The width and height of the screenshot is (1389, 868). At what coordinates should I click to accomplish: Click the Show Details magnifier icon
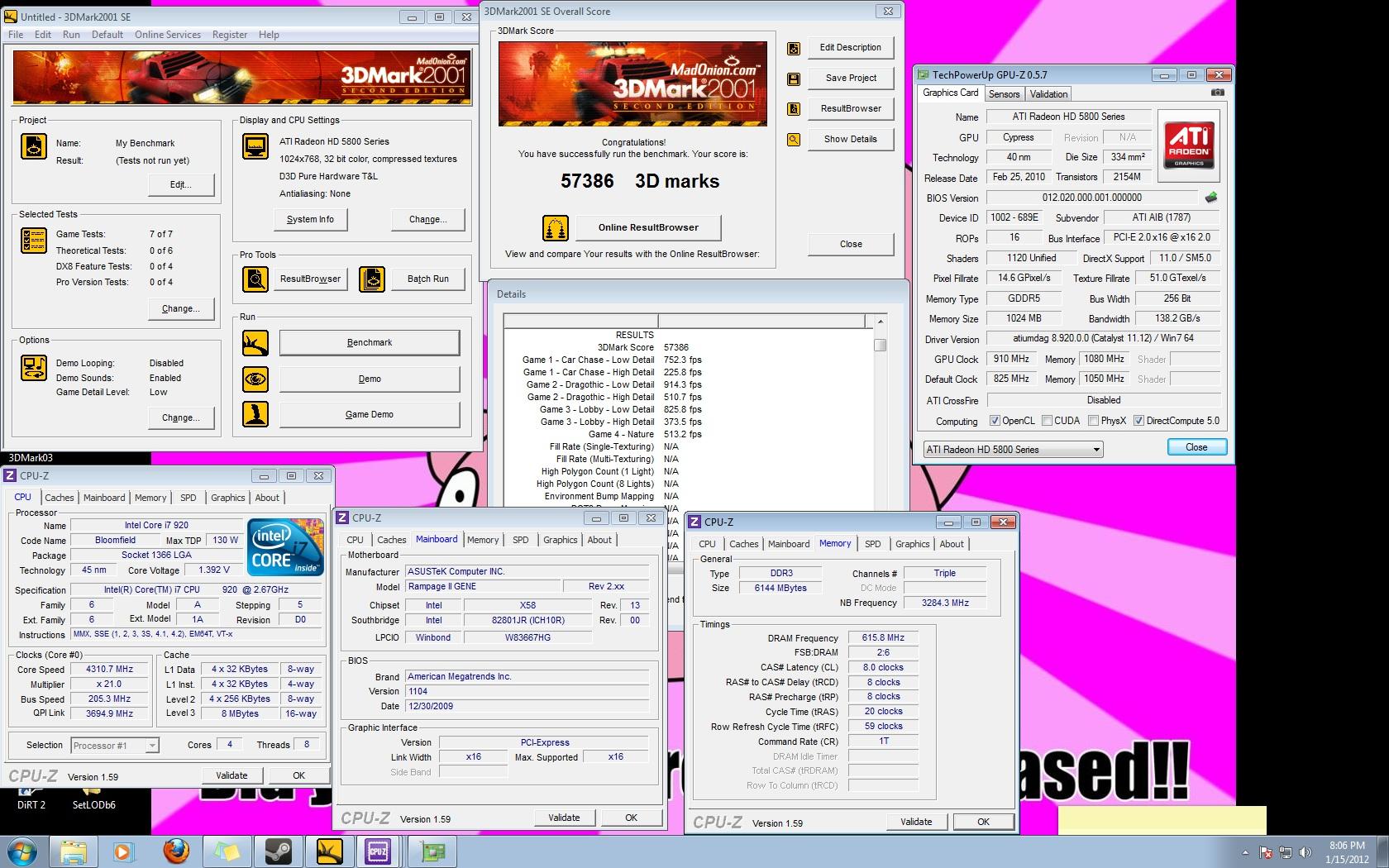[x=794, y=140]
